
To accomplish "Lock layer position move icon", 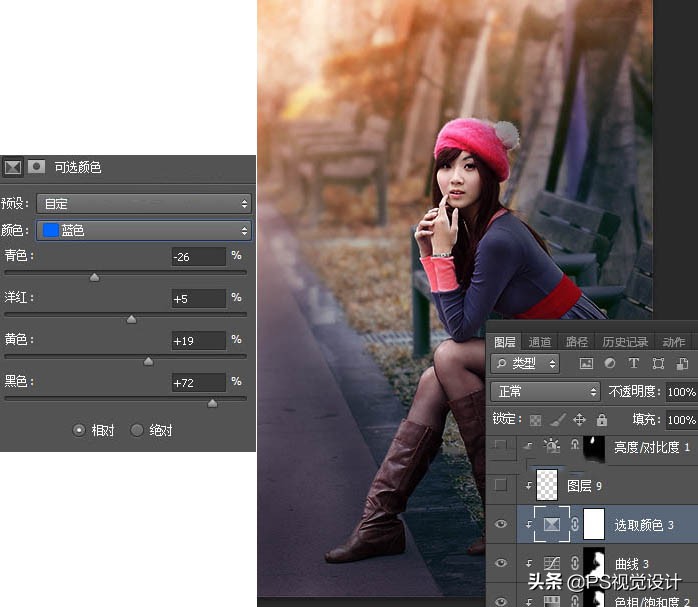I will [579, 420].
